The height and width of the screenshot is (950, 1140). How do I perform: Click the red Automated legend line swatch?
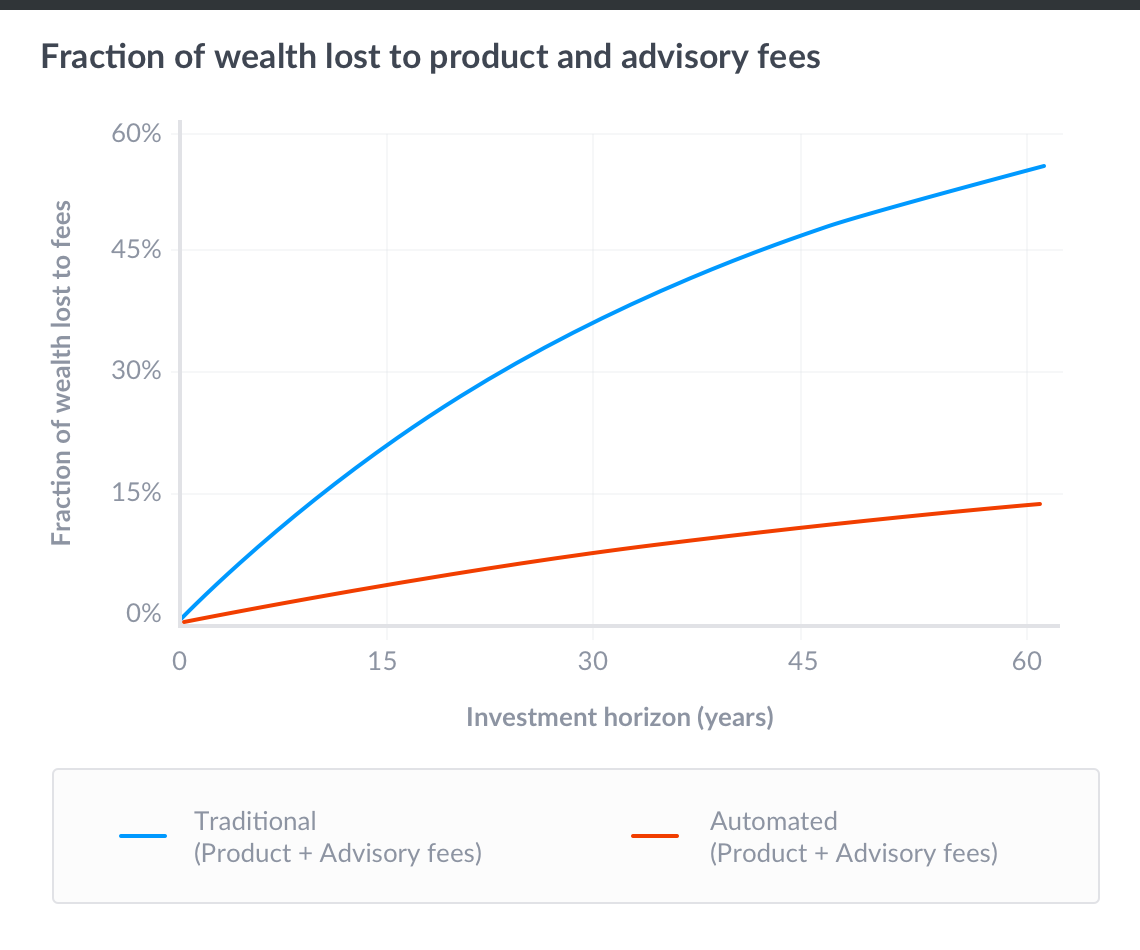655,836
